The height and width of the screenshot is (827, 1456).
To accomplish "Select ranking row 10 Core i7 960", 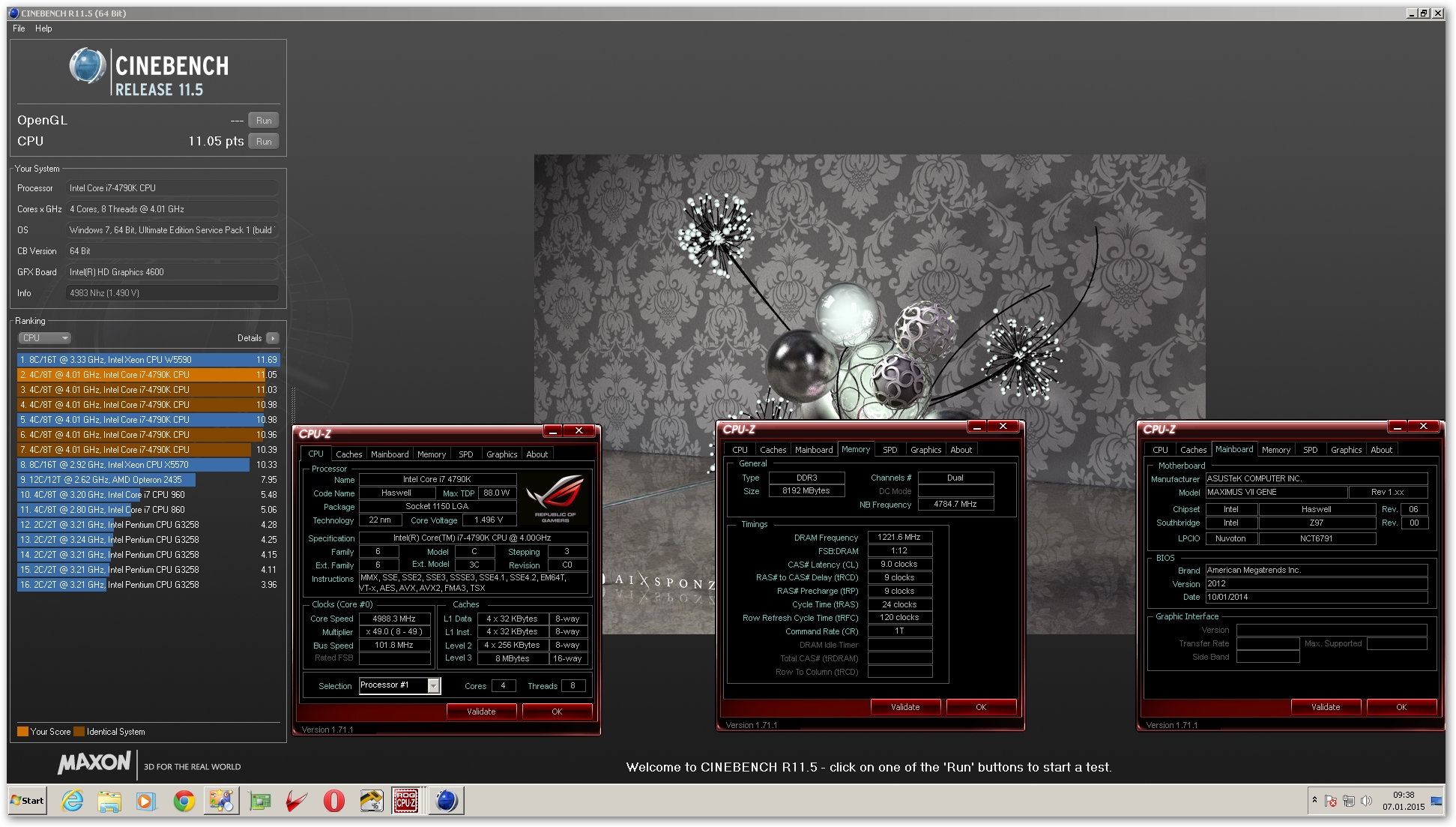I will pos(148,495).
